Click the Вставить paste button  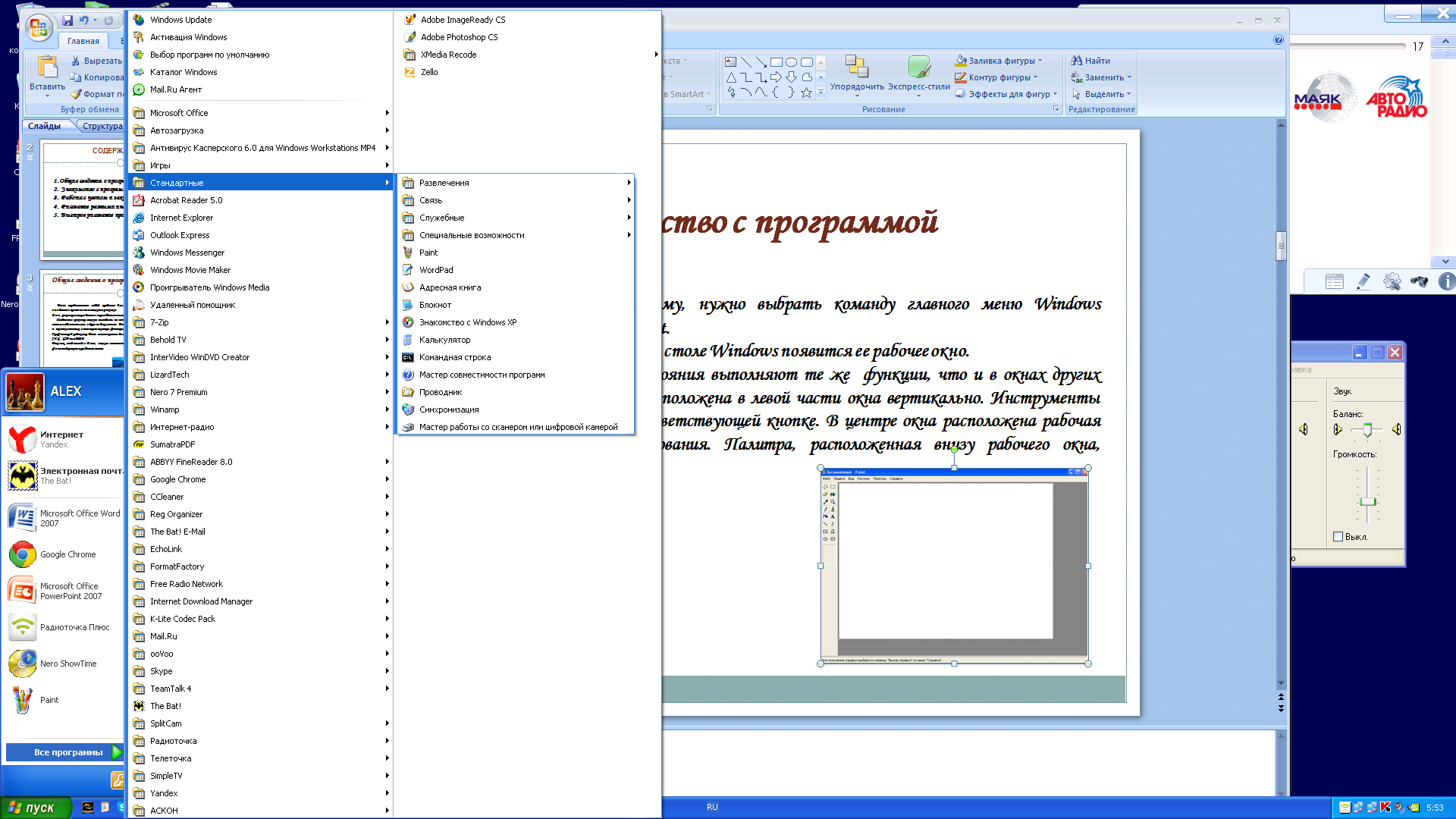47,74
